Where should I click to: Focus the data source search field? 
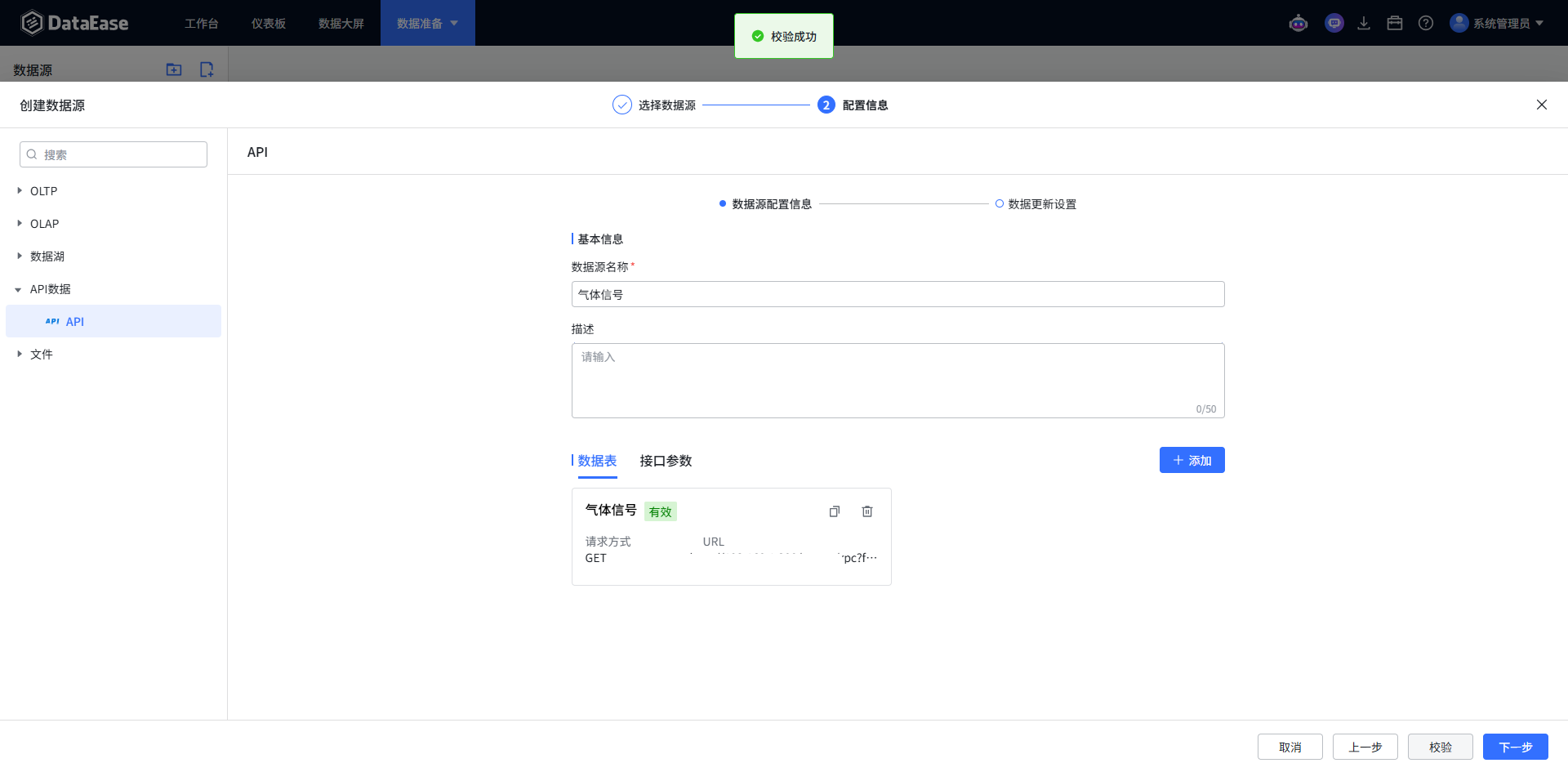coord(114,154)
